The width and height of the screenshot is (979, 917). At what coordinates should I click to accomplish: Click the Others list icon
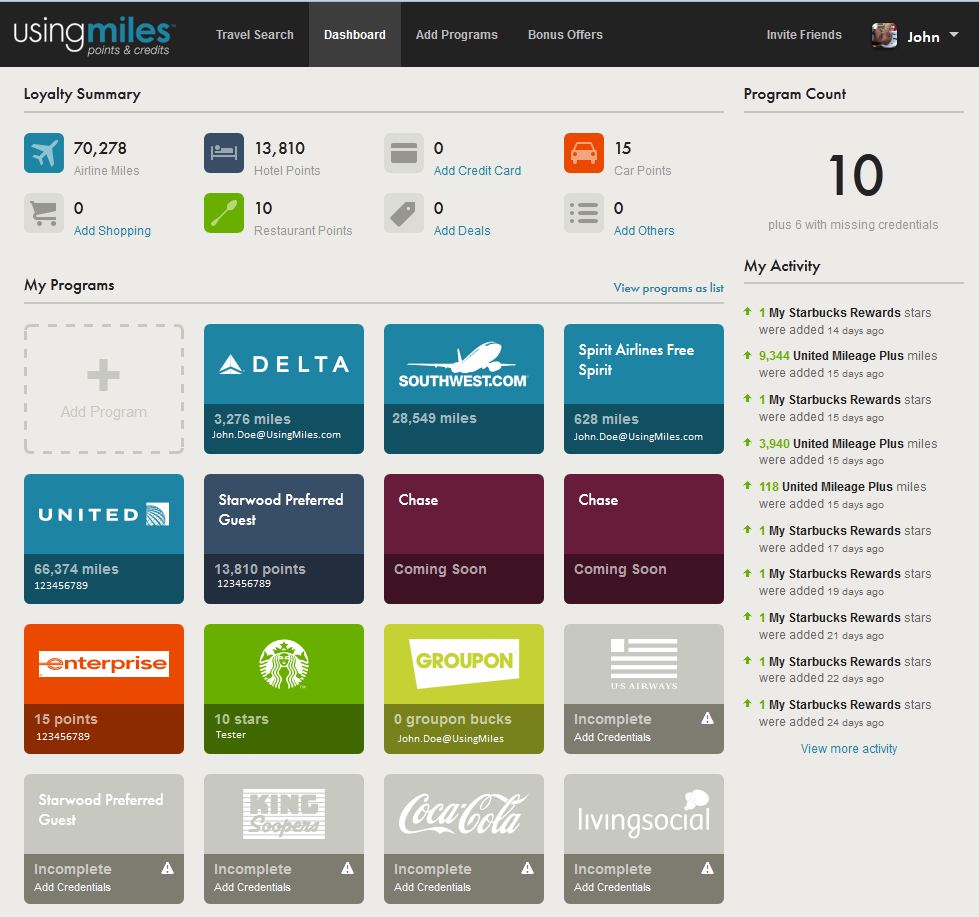tap(584, 213)
